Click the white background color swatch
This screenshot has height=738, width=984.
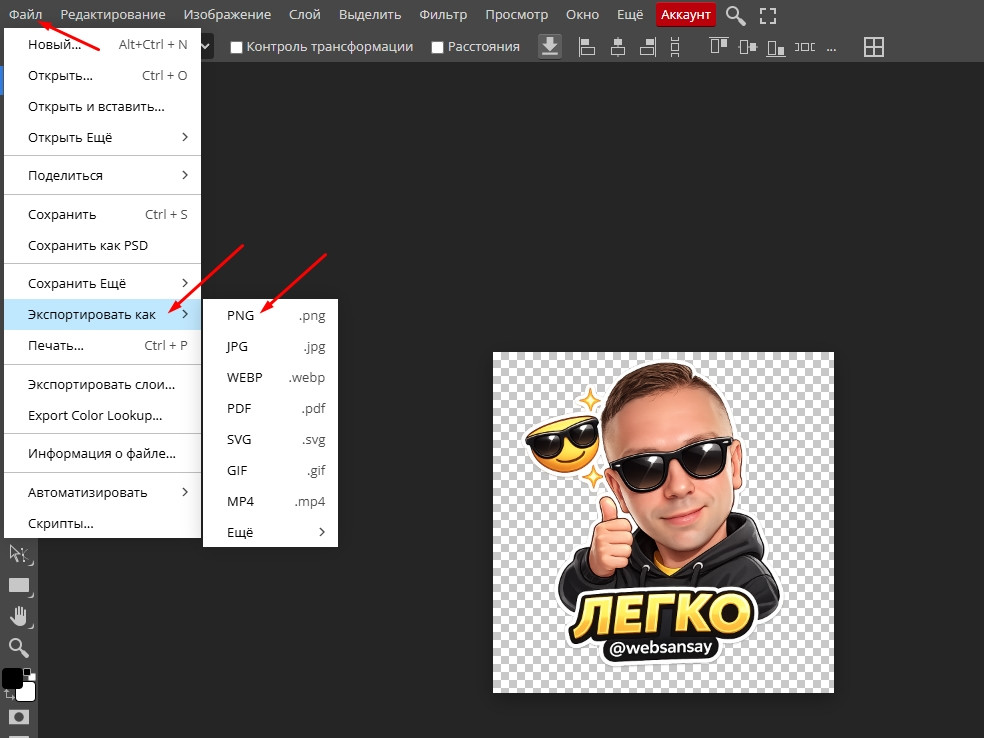(x=28, y=692)
